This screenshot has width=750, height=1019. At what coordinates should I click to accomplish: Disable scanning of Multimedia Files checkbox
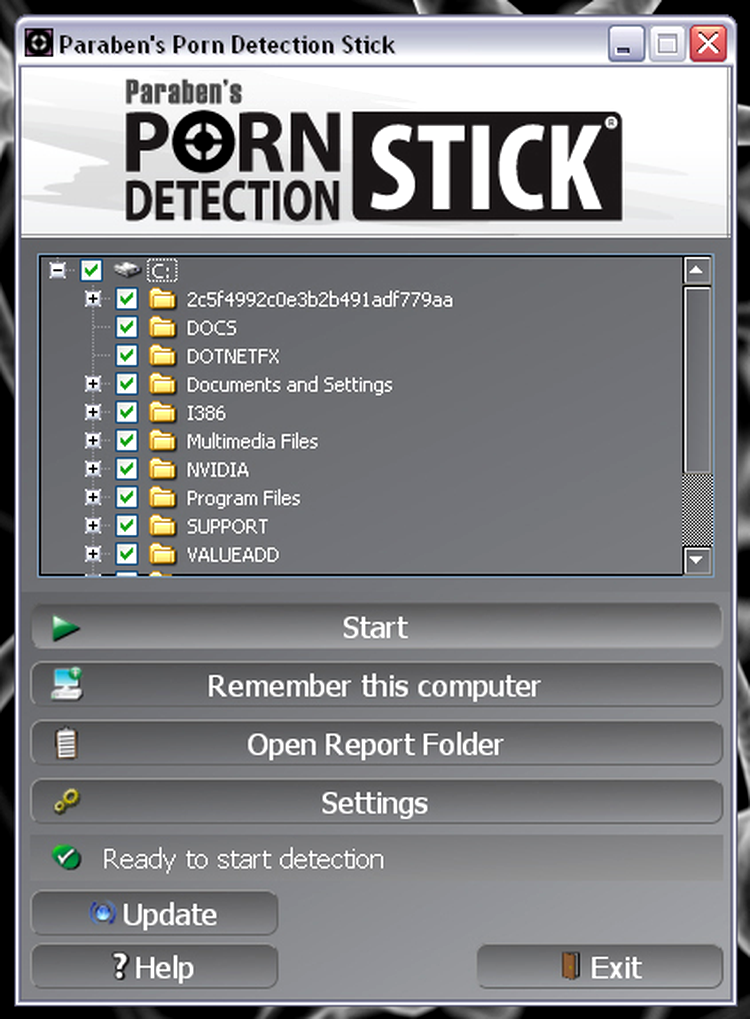pyautogui.click(x=127, y=441)
